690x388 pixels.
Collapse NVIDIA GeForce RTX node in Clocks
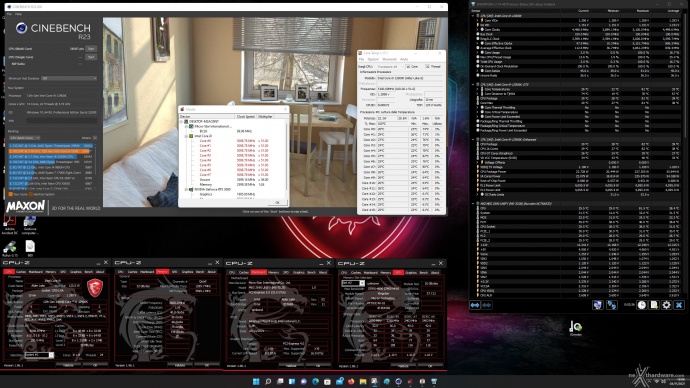(x=186, y=189)
